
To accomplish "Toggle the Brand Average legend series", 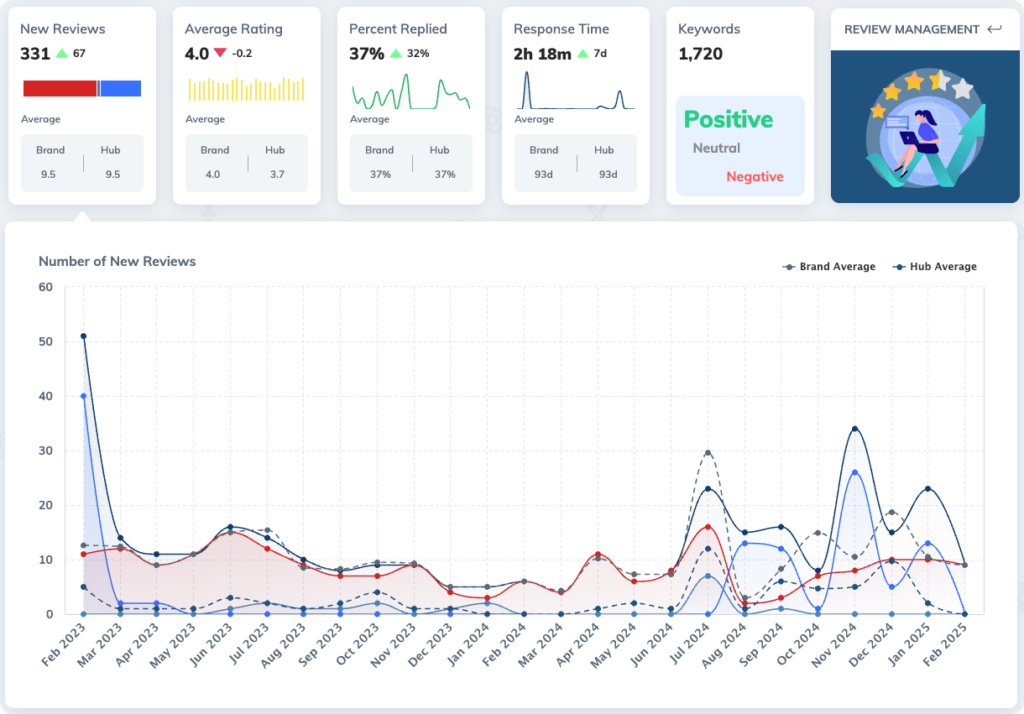I will (x=828, y=267).
